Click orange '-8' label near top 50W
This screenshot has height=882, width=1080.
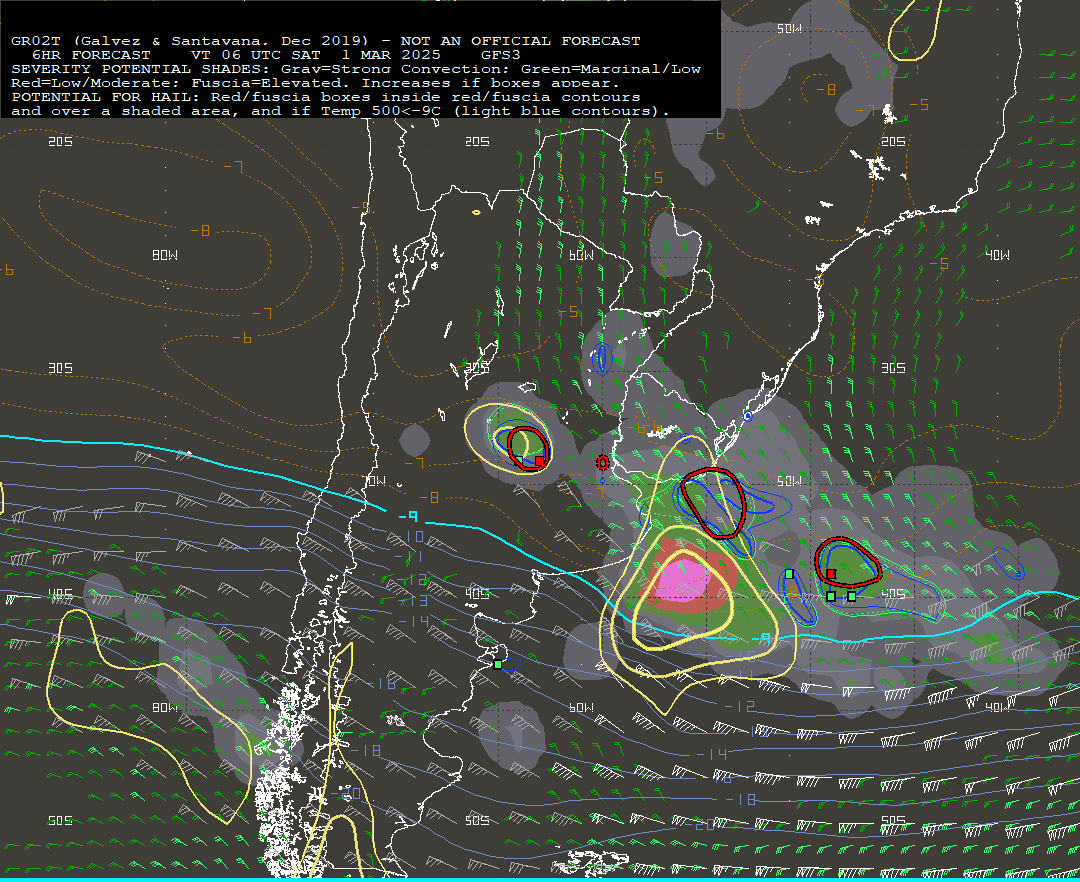click(x=826, y=90)
